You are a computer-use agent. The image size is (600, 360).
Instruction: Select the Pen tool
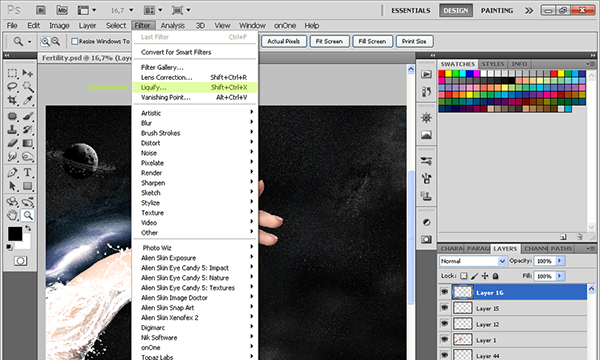point(12,172)
